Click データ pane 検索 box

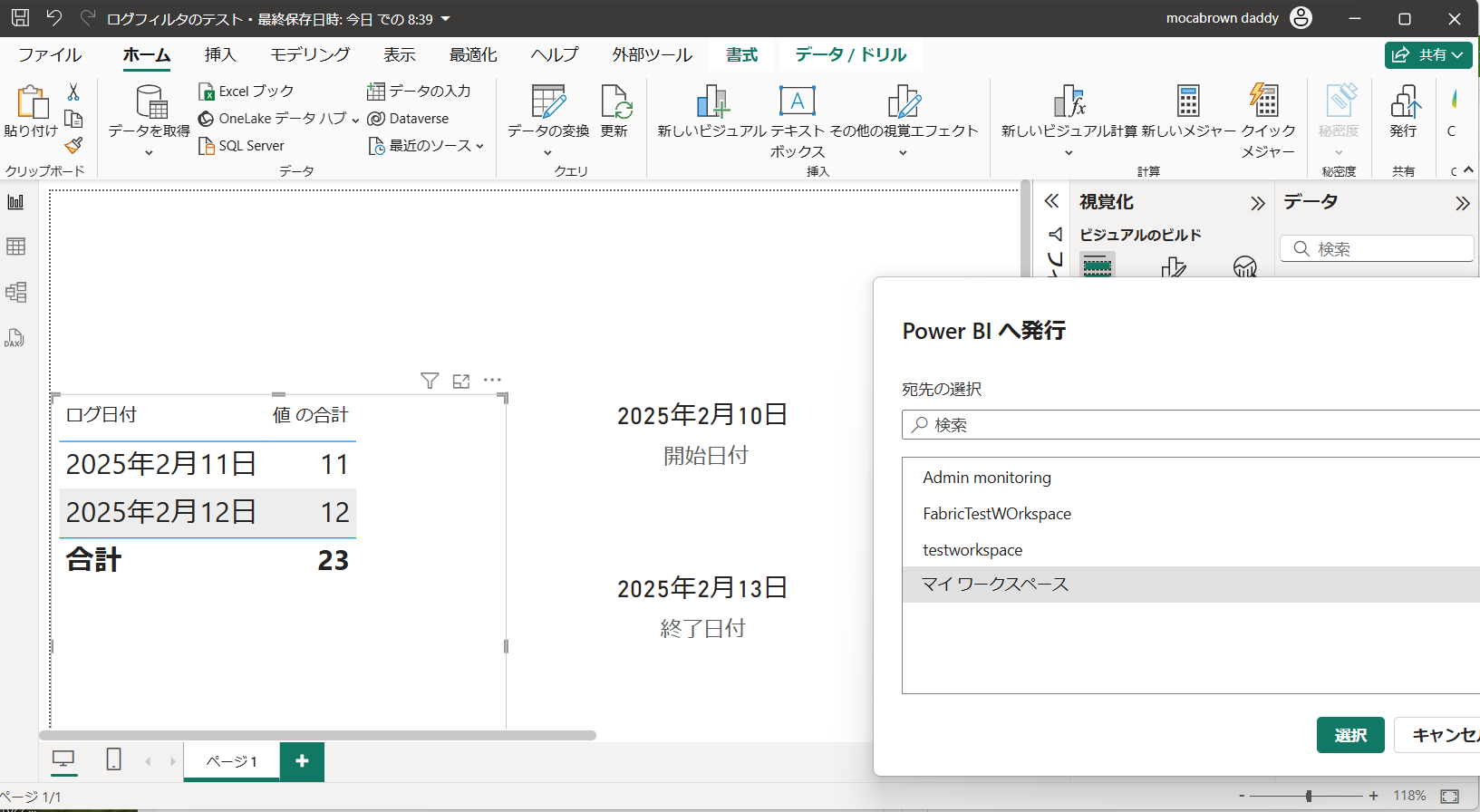[1377, 248]
